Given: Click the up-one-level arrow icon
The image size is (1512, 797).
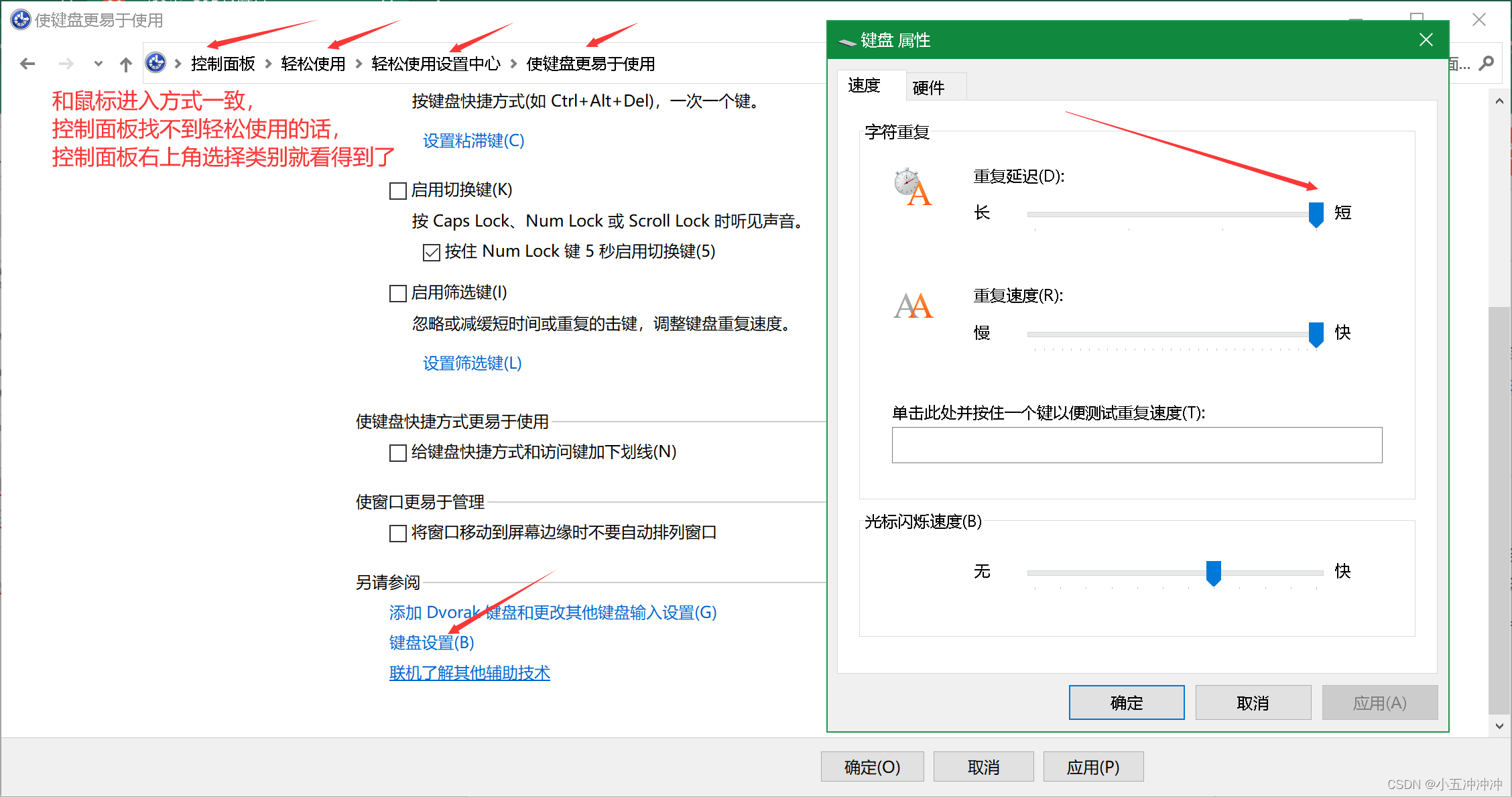Looking at the screenshot, I should (126, 64).
